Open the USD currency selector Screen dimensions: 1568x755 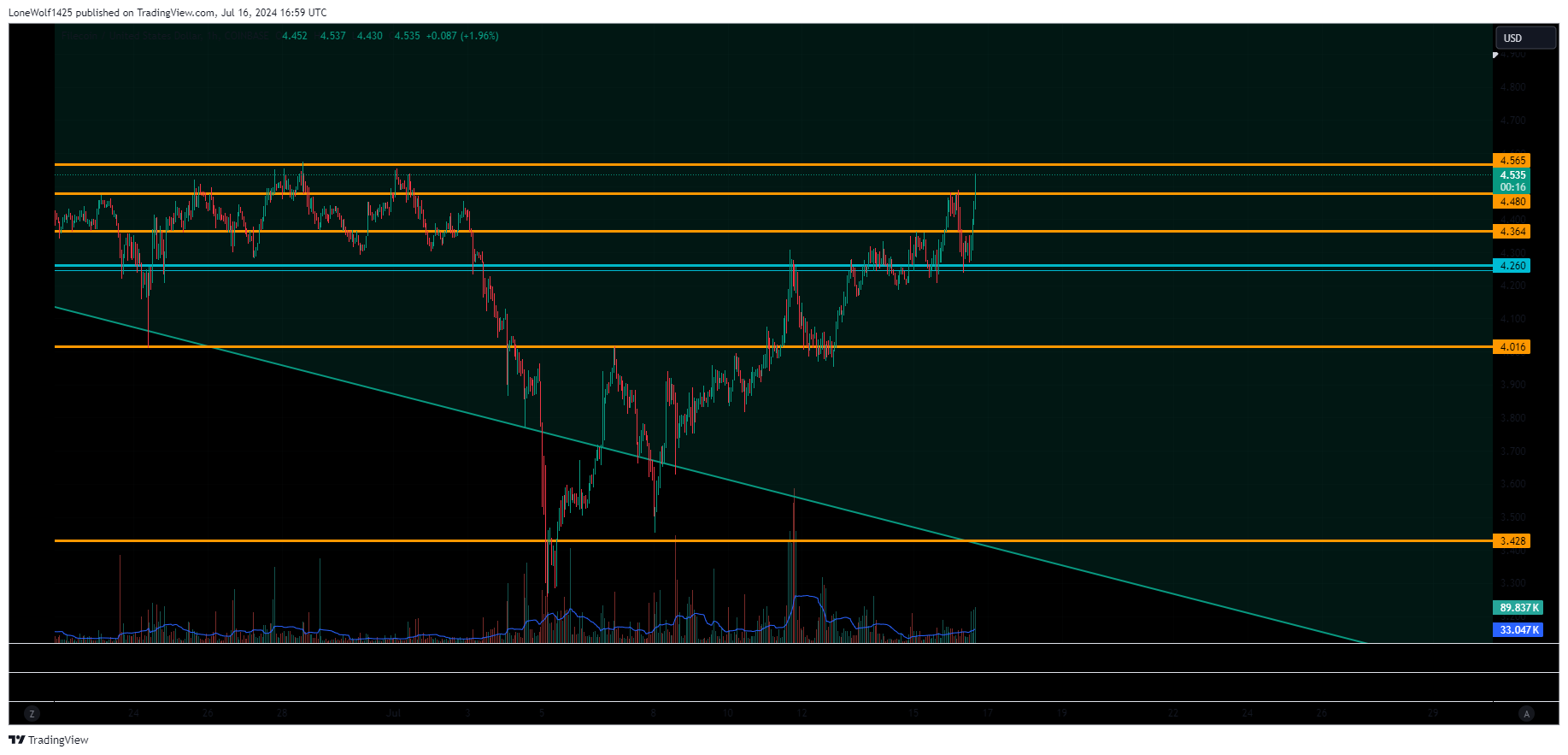coord(1525,38)
